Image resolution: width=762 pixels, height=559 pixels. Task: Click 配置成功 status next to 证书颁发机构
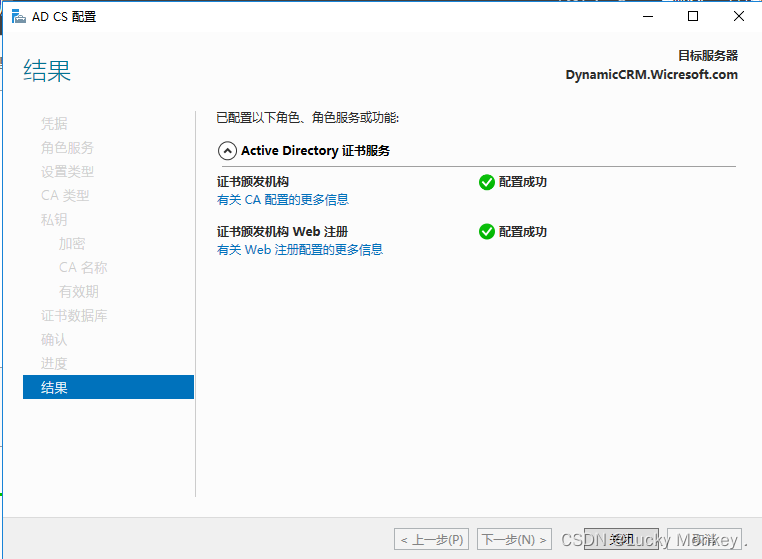[x=523, y=182]
